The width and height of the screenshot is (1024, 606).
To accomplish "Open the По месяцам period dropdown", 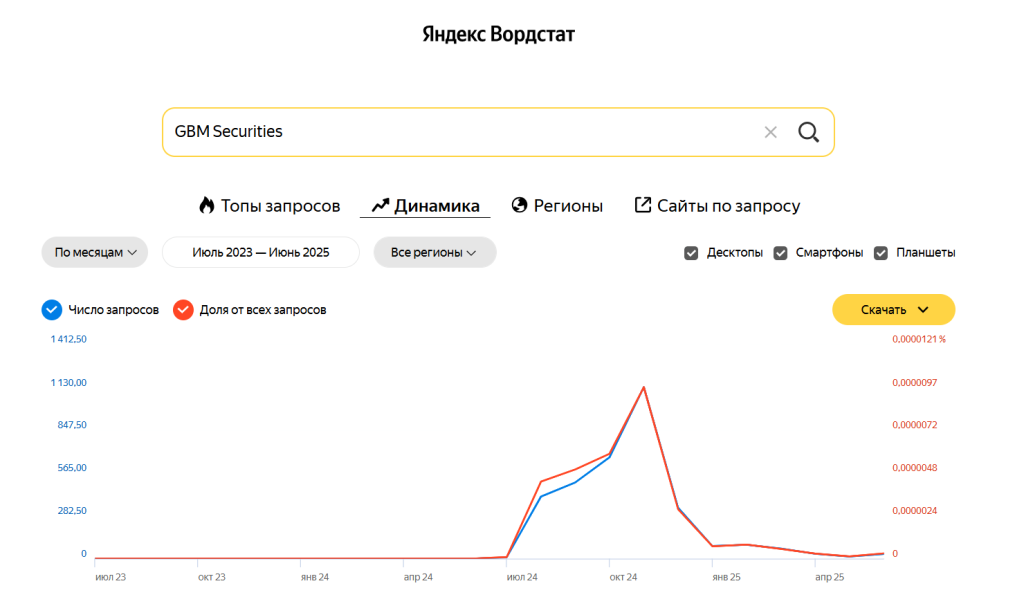I will point(95,253).
